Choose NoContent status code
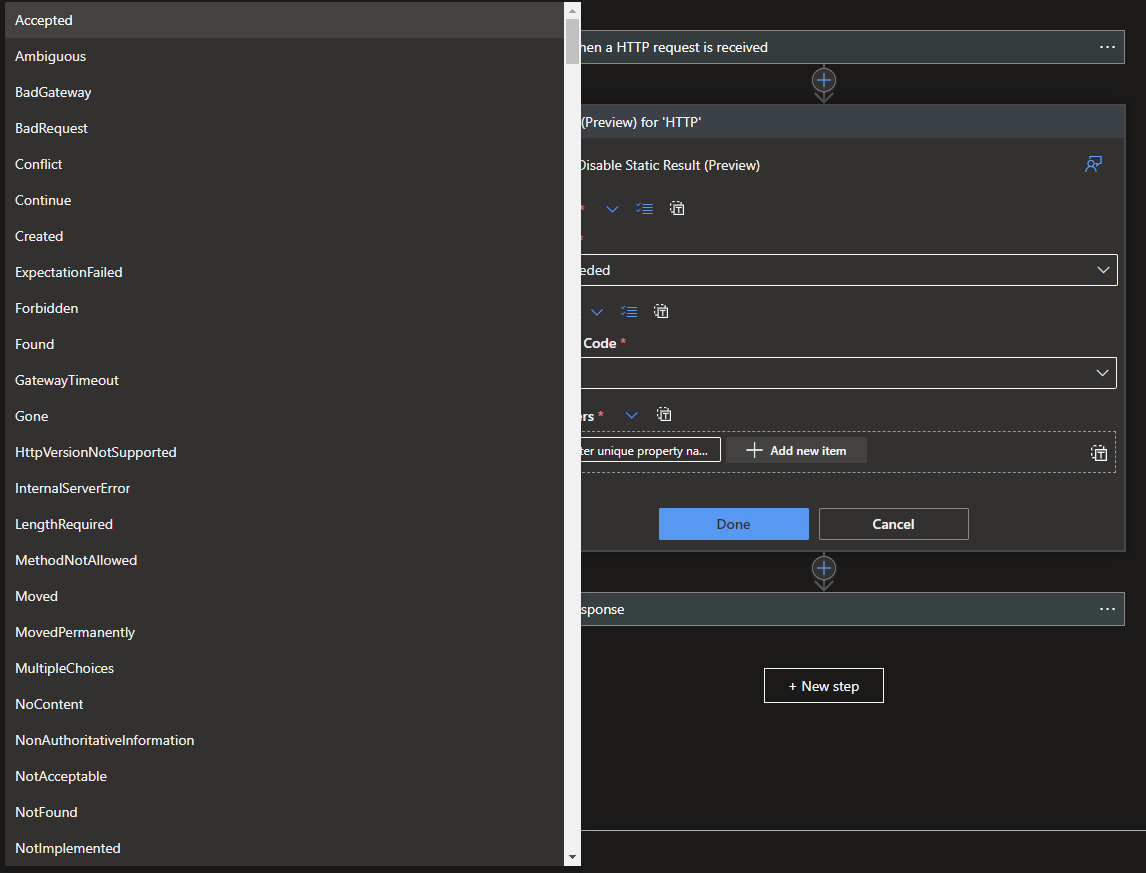1146x873 pixels. [284, 704]
